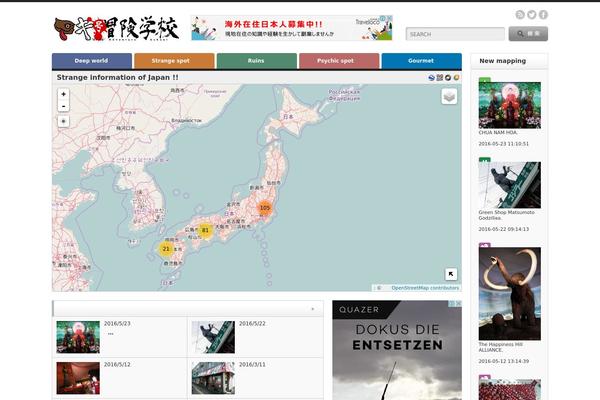Viewport: 600px width, 400px height.
Task: Open the Psychic spot tab
Action: (x=339, y=61)
